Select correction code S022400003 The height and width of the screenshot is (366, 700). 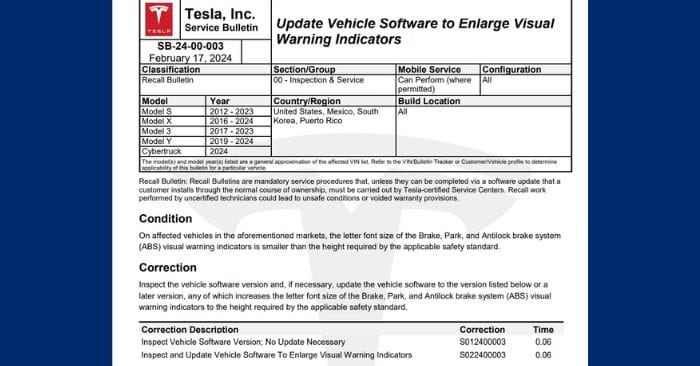[483, 355]
